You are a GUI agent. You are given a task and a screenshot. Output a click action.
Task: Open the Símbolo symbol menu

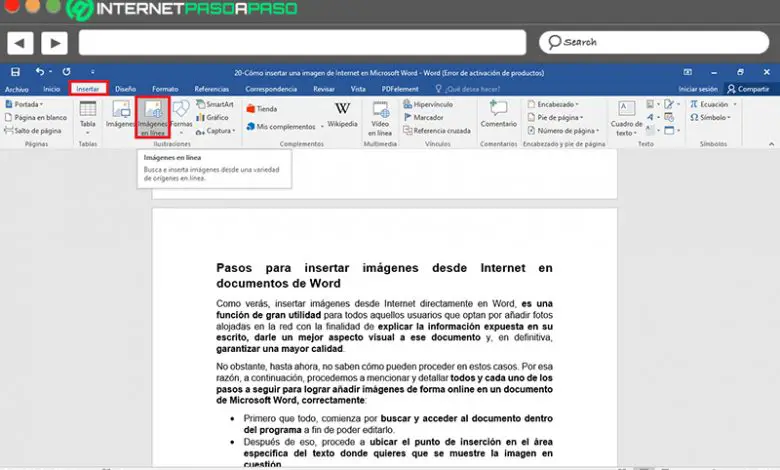pos(710,117)
